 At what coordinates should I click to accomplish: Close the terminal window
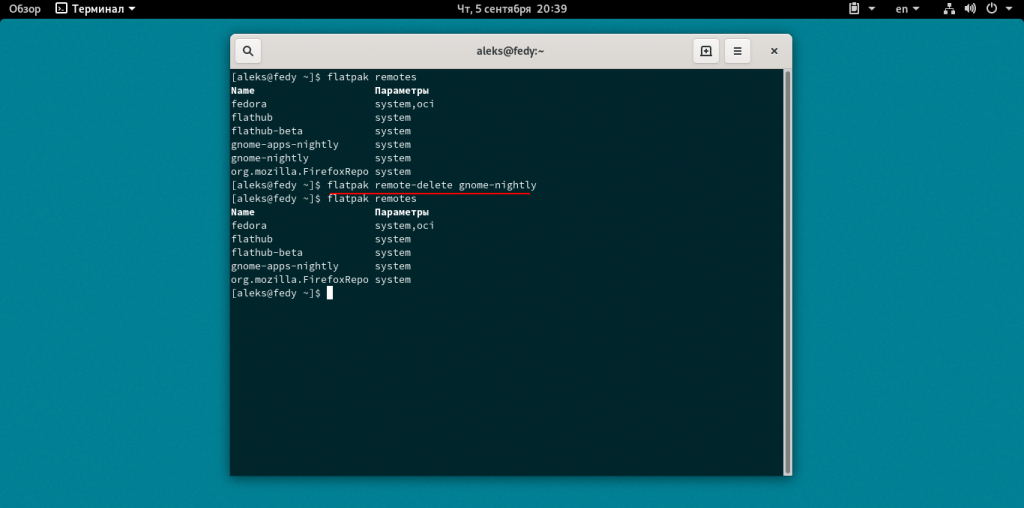tap(773, 51)
